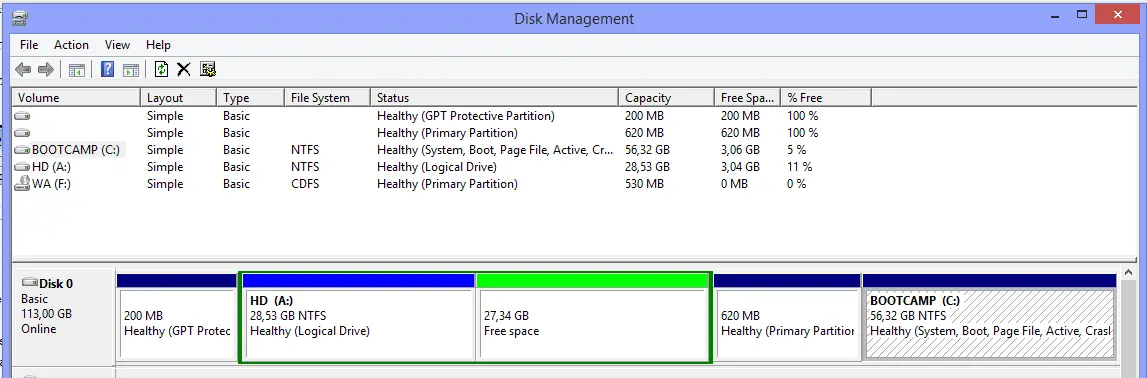Select the drive icon of the 200 MB volume row
The width and height of the screenshot is (1147, 378).
(x=23, y=116)
